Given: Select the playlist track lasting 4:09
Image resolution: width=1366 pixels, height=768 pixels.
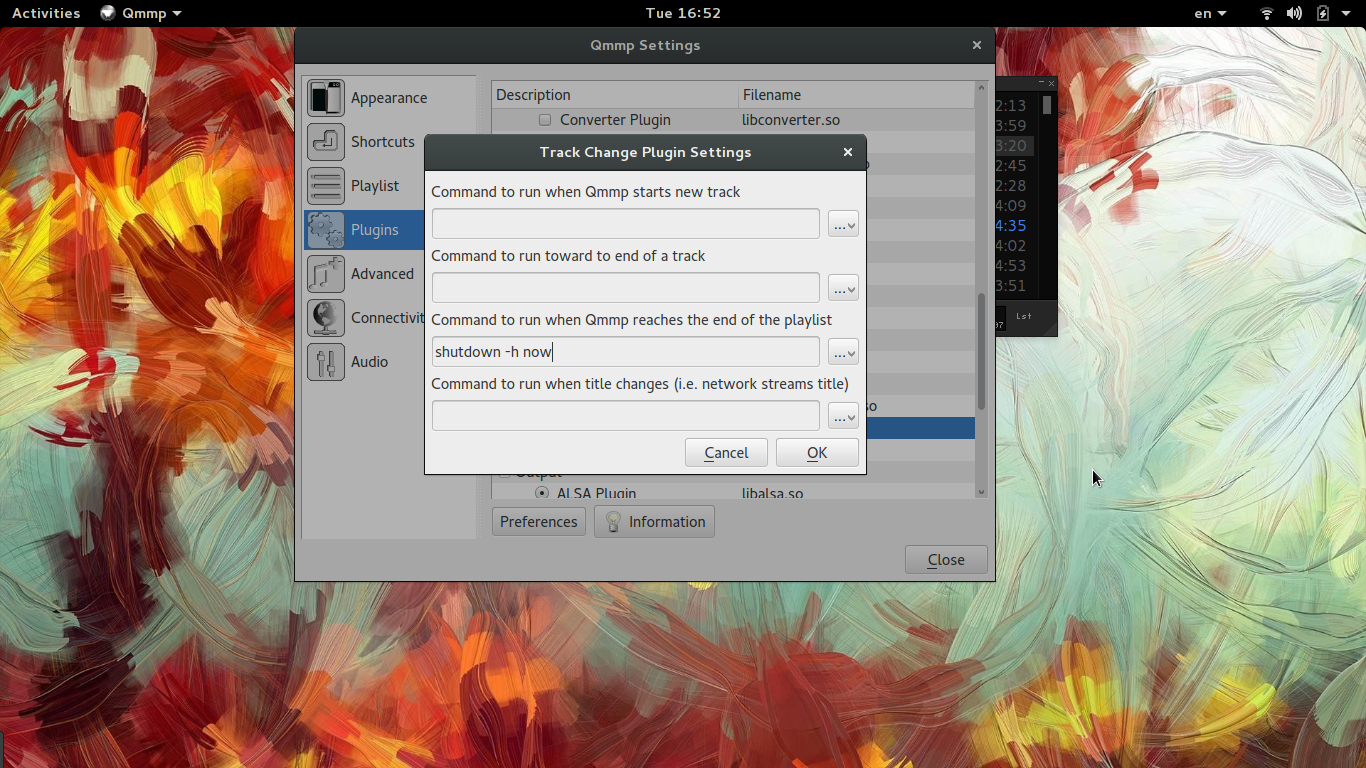Looking at the screenshot, I should point(1011,206).
